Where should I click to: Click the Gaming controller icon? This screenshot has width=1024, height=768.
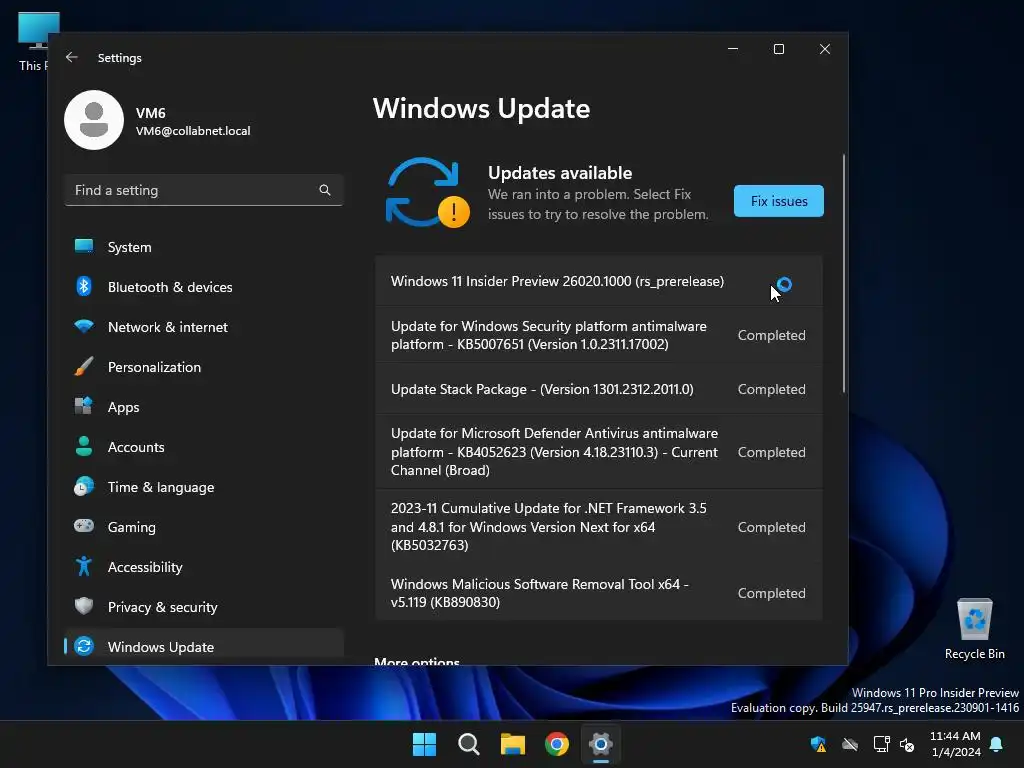coord(84,526)
